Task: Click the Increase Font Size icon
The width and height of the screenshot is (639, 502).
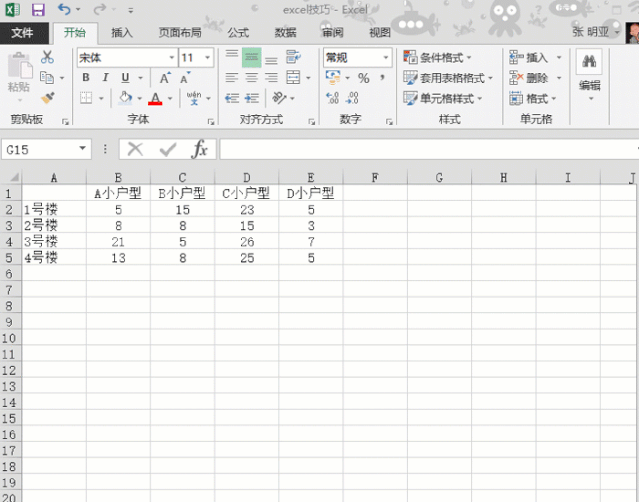Action: coord(165,78)
